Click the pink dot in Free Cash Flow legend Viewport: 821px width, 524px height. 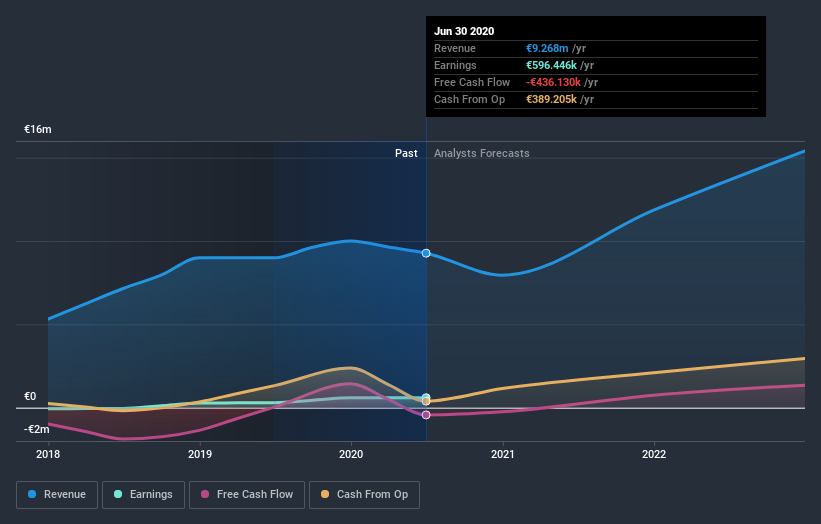[205, 494]
